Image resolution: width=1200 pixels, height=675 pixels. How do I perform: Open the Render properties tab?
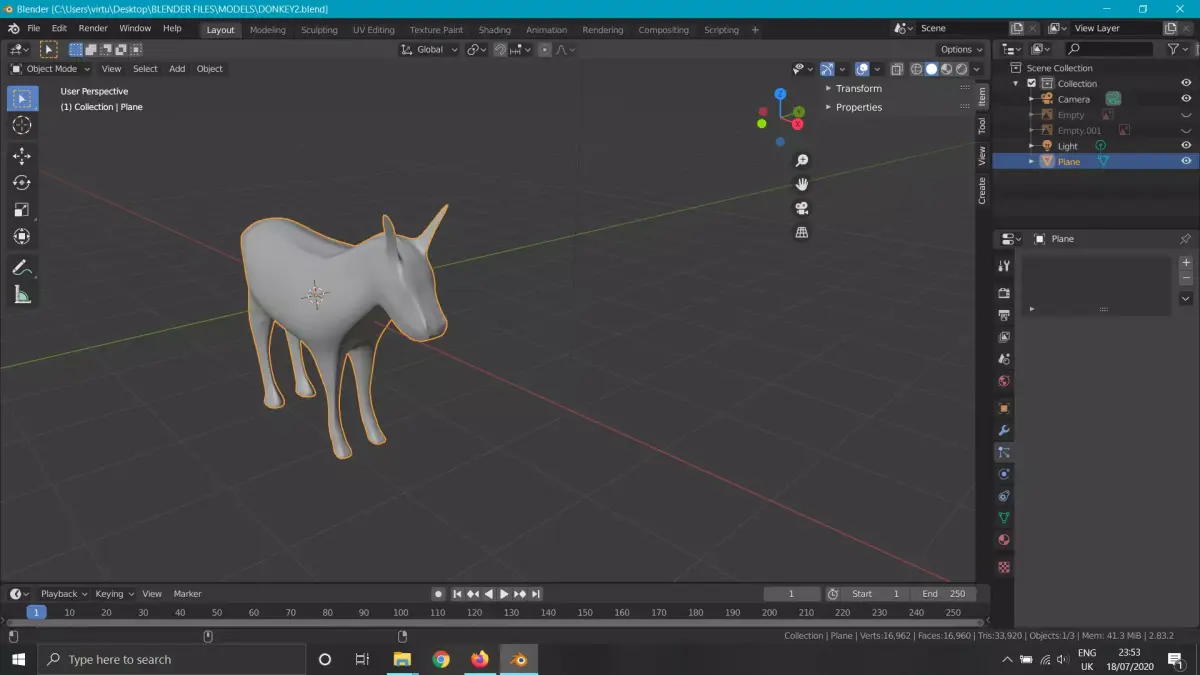point(1004,293)
